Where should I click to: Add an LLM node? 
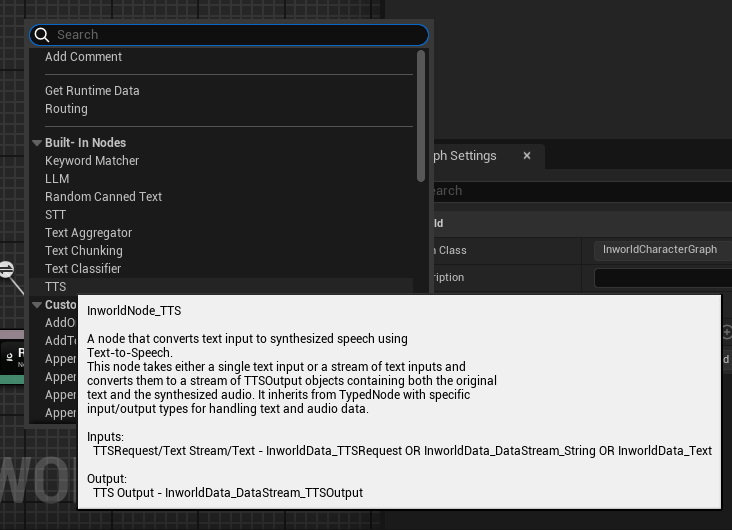click(57, 179)
